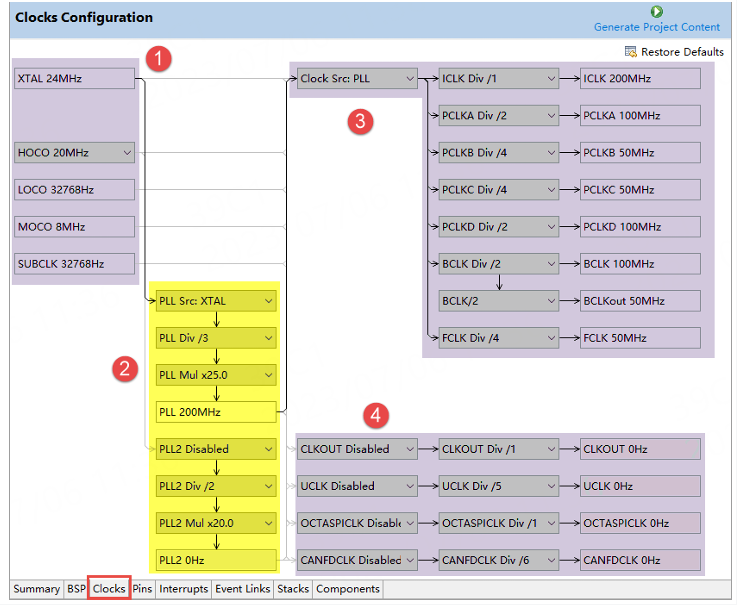
Task: Click the PCLKB 50MHz output box
Action: point(640,153)
